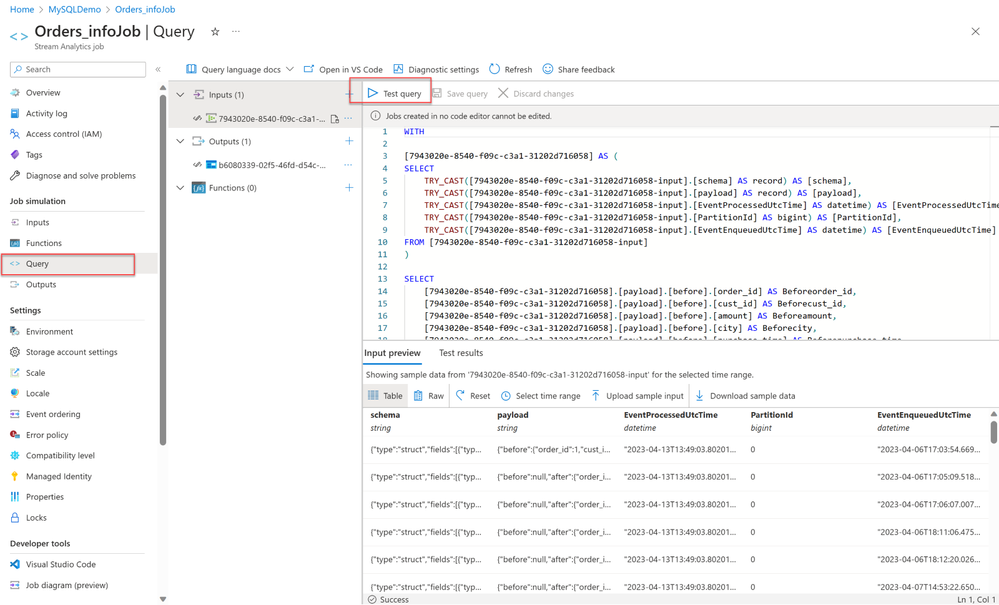Select Raw view of sample data
The width and height of the screenshot is (999, 605).
[x=429, y=396]
